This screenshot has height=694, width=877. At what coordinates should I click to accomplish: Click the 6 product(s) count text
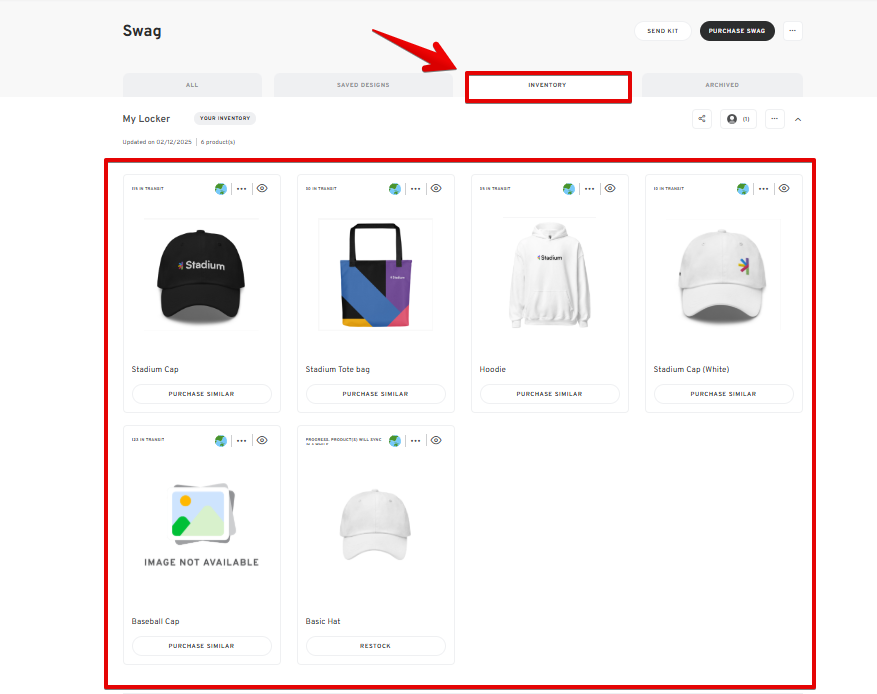(x=218, y=142)
